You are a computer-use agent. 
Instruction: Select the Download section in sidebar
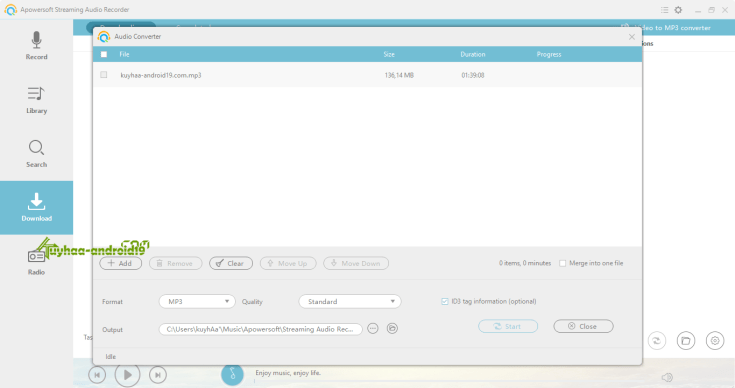36,208
